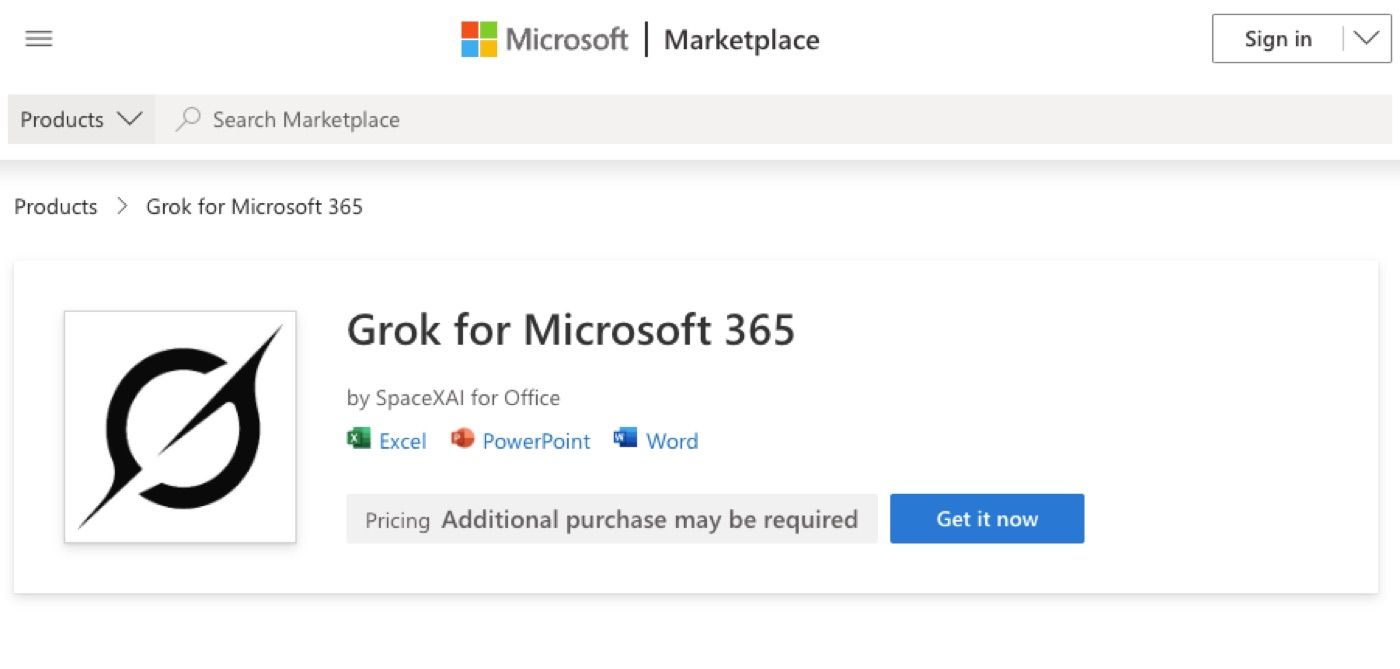Click the Microsoft wordmark text
1400x669 pixels.
(567, 39)
